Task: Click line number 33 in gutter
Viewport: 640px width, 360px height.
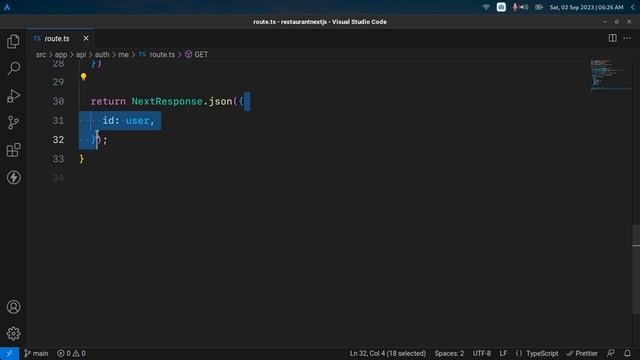Action: (x=58, y=159)
